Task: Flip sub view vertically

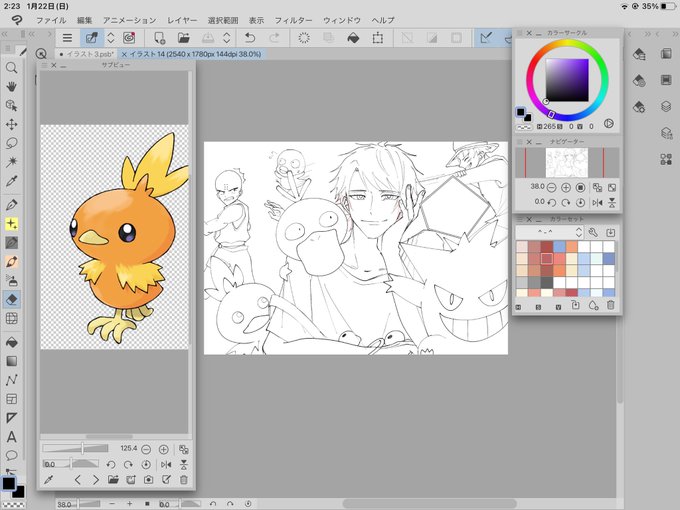Action: [184, 465]
